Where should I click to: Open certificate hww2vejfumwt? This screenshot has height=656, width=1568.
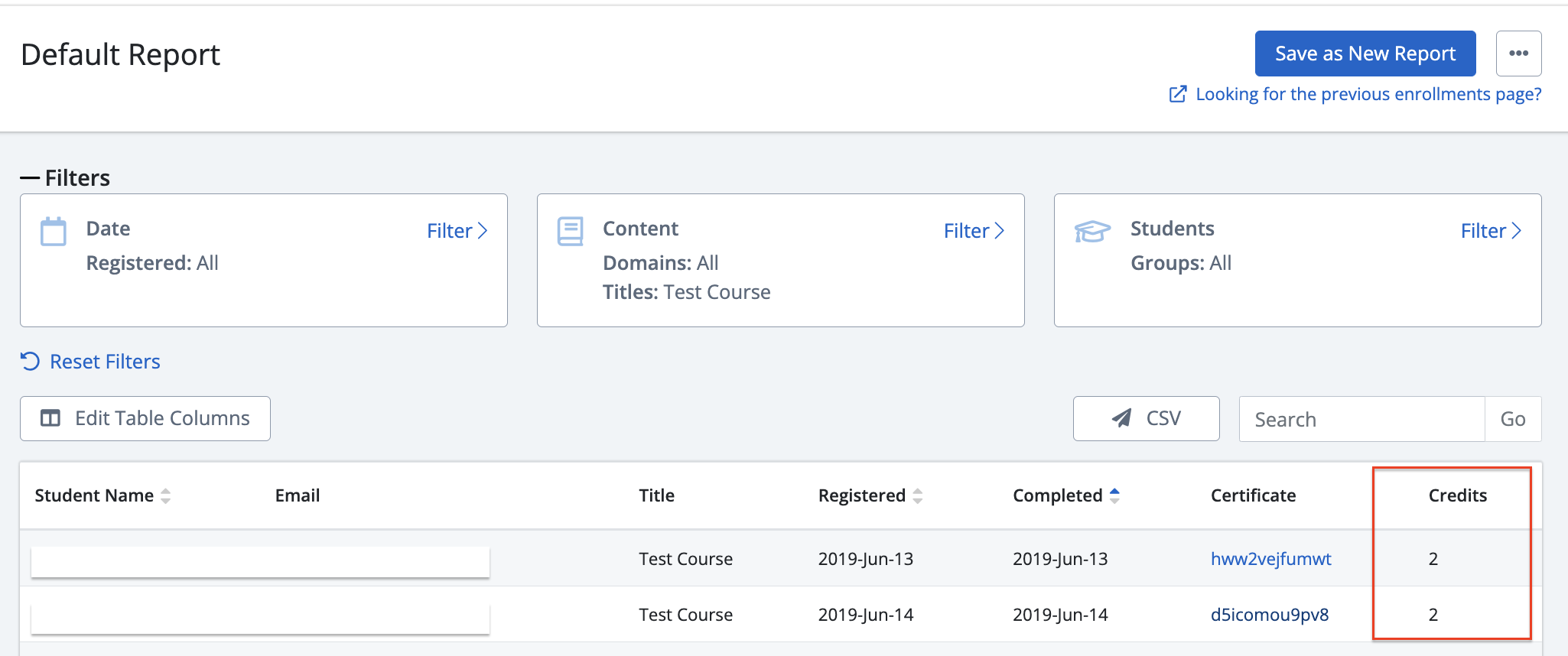pyautogui.click(x=1270, y=559)
